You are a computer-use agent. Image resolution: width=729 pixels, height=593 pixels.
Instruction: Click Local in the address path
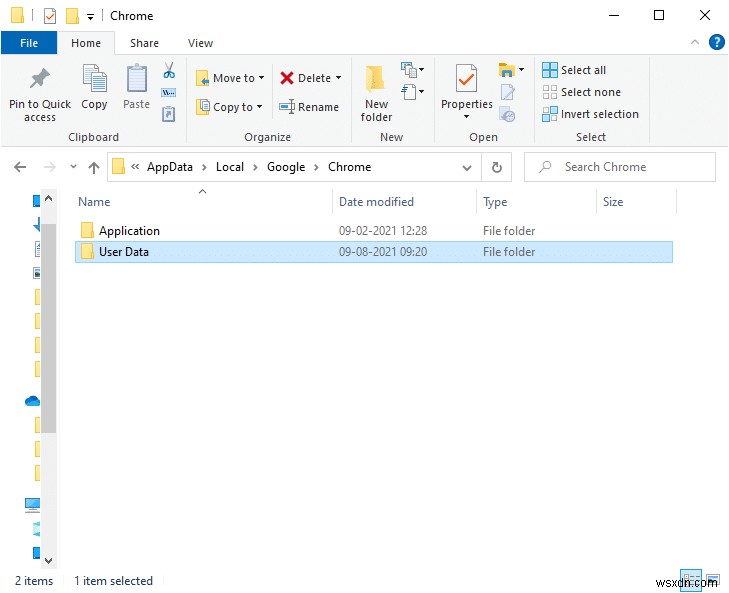pos(230,167)
